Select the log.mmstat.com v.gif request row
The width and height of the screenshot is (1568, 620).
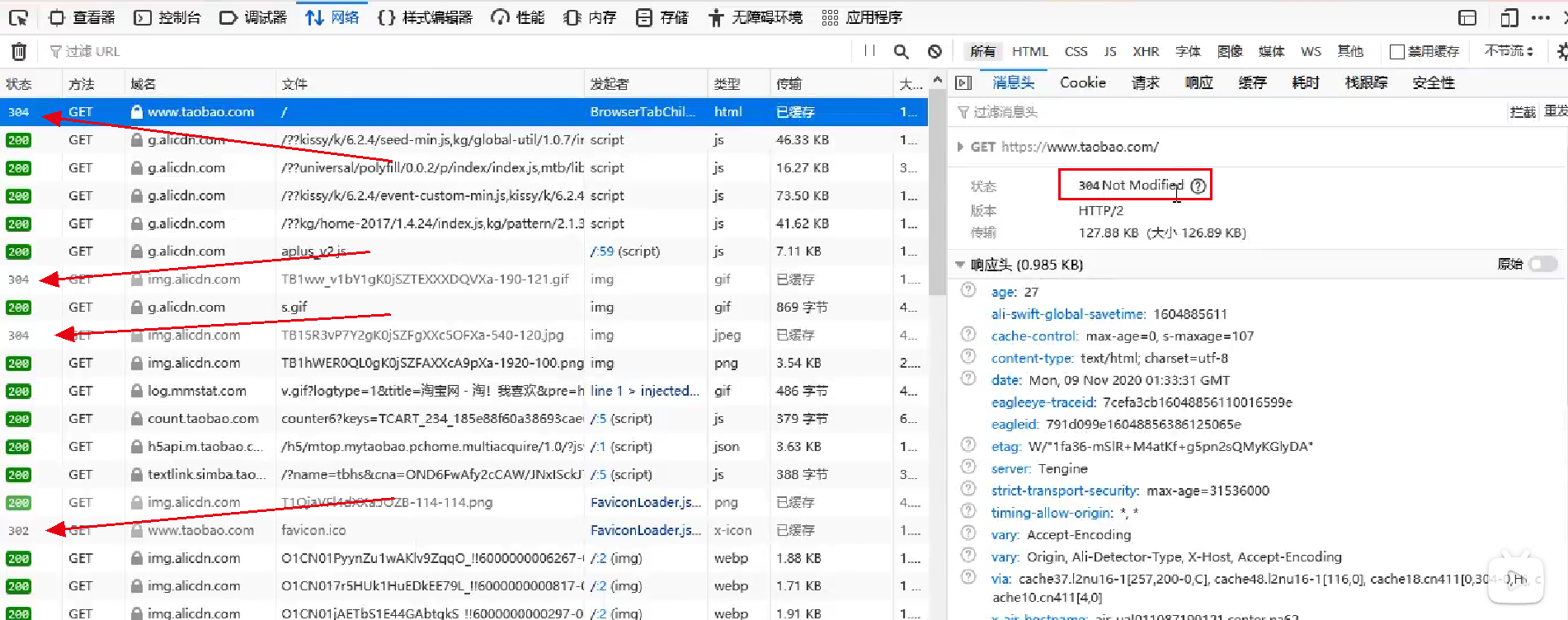pyautogui.click(x=464, y=391)
